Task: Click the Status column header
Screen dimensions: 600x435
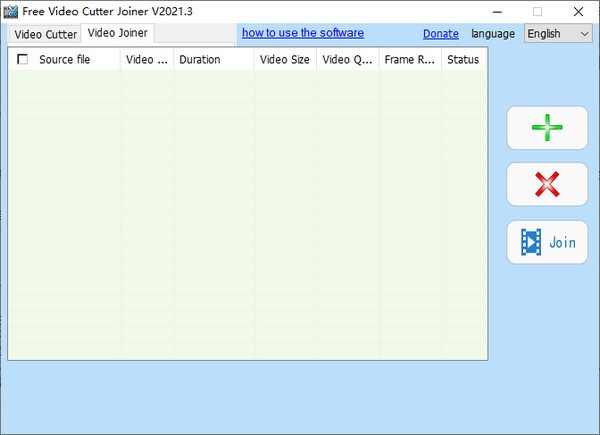Action: tap(463, 60)
